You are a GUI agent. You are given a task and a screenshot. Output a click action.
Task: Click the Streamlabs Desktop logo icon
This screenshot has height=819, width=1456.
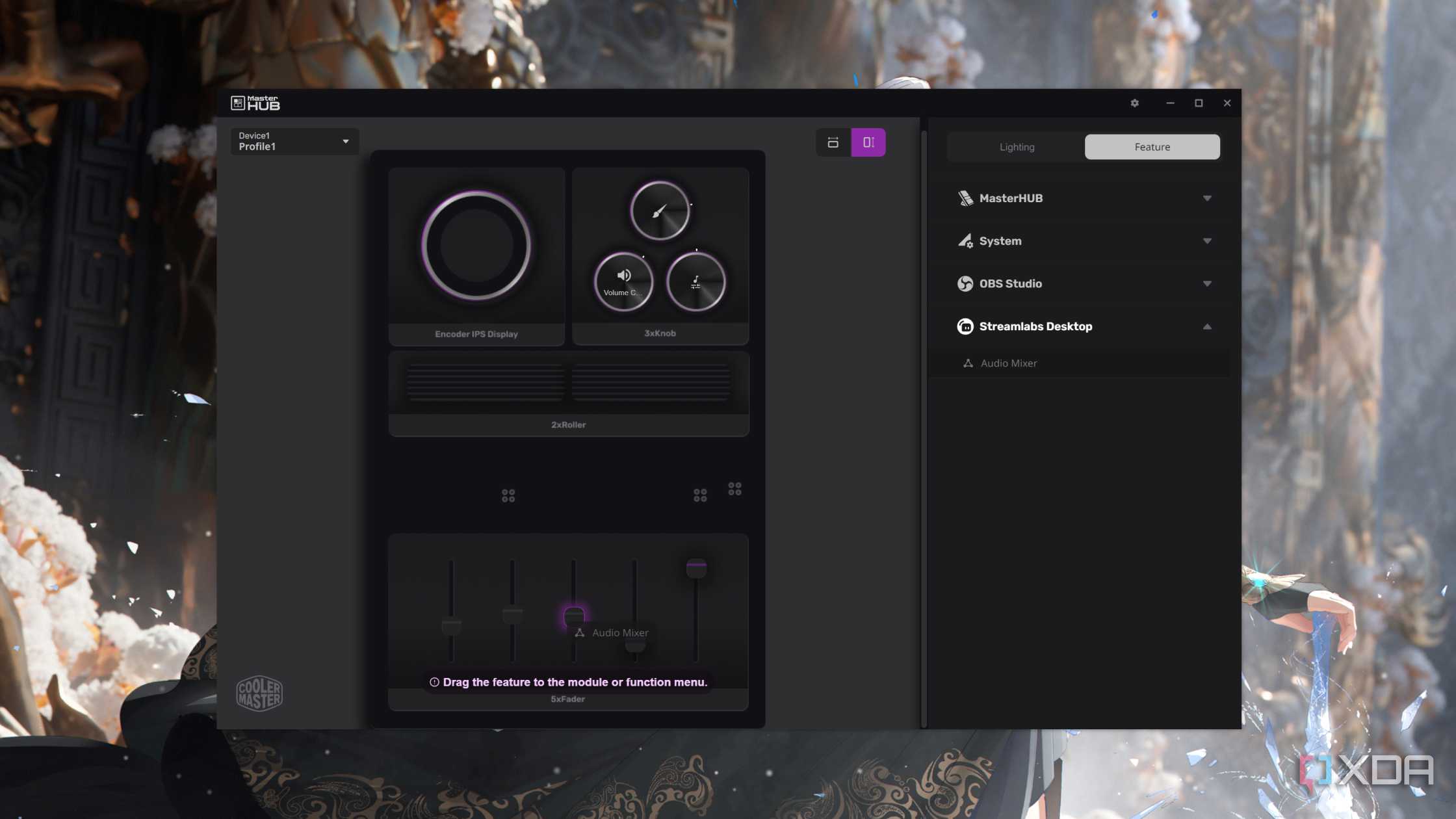pyautogui.click(x=965, y=326)
